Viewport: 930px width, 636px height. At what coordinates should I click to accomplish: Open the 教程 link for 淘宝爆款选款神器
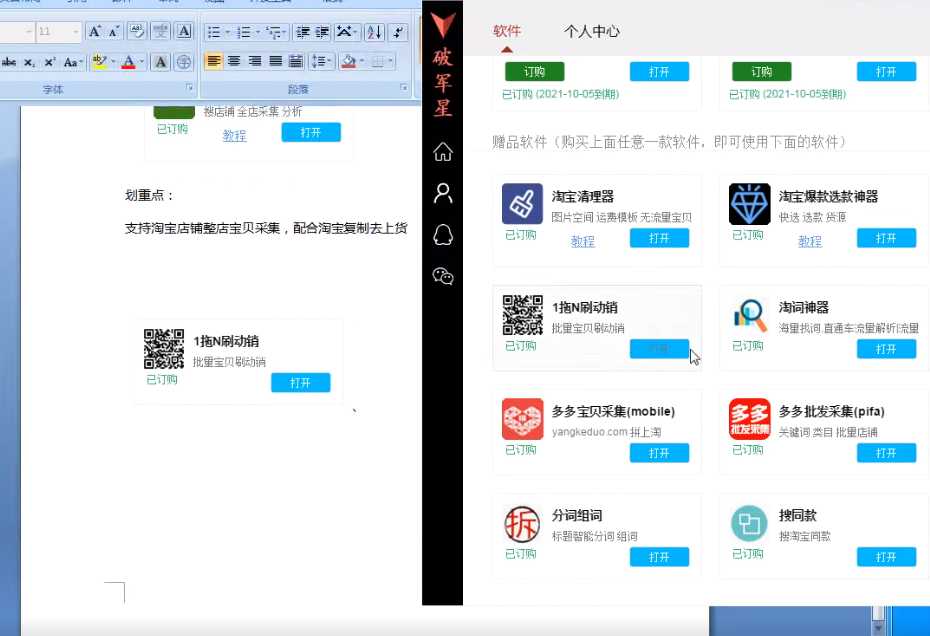pyautogui.click(x=810, y=241)
